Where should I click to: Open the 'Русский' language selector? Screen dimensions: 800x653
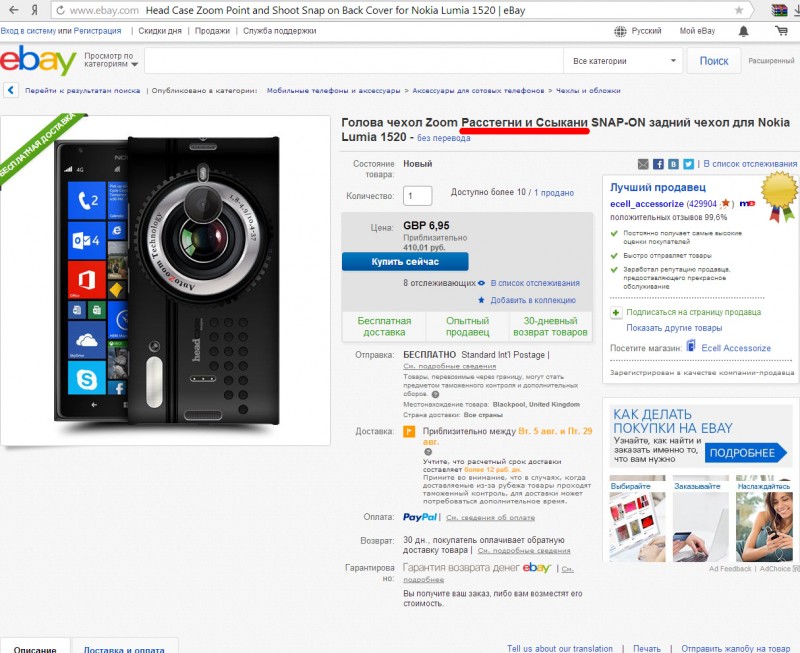(x=646, y=31)
